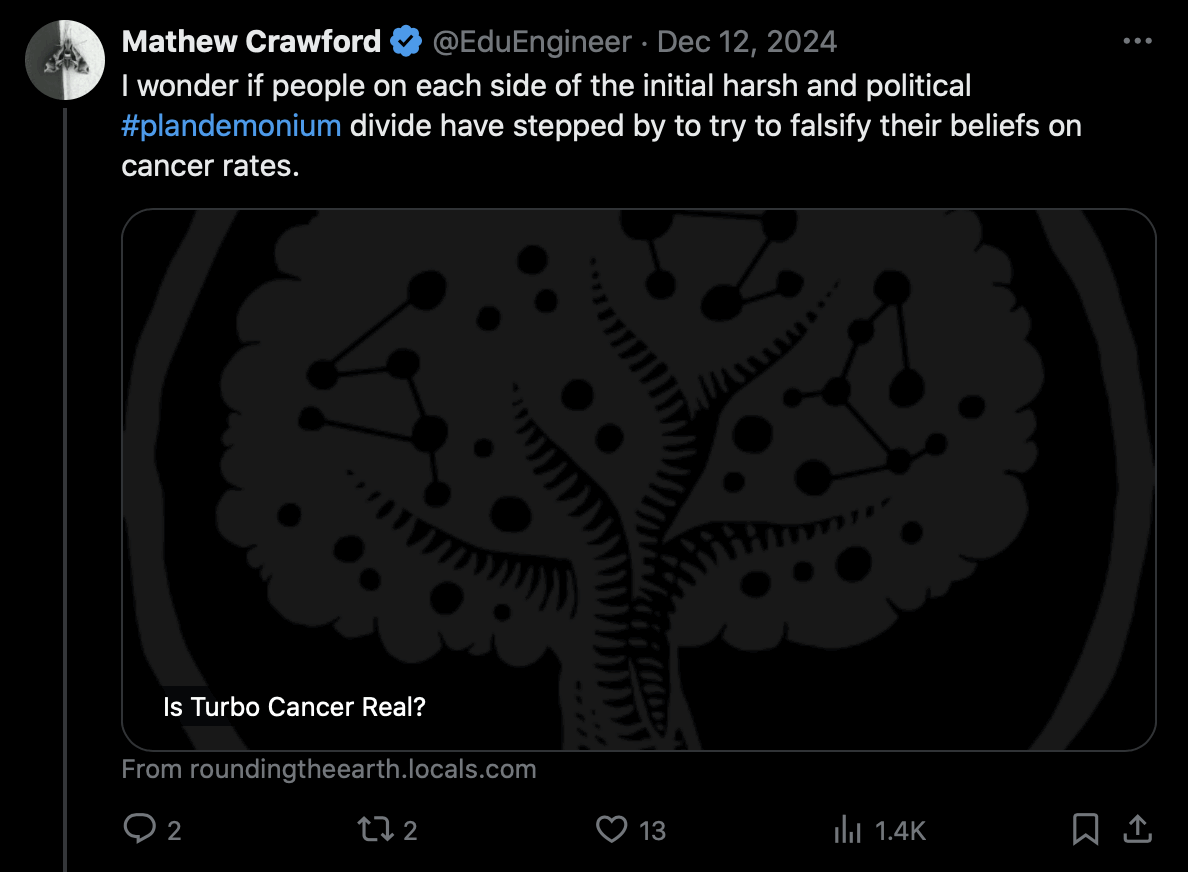The width and height of the screenshot is (1188, 872).
Task: Bookmark this post
Action: tap(1085, 829)
